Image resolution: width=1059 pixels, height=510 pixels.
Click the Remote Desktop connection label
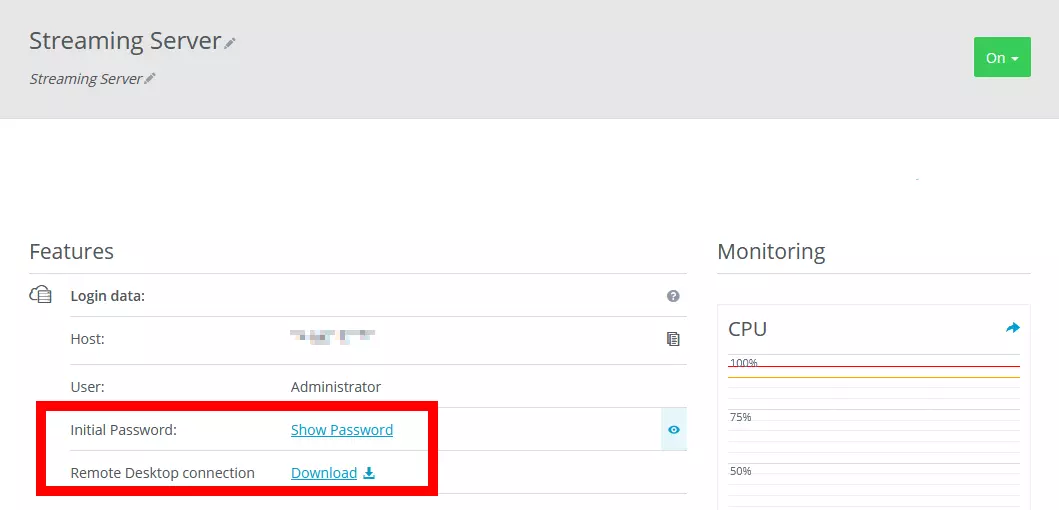coord(163,473)
